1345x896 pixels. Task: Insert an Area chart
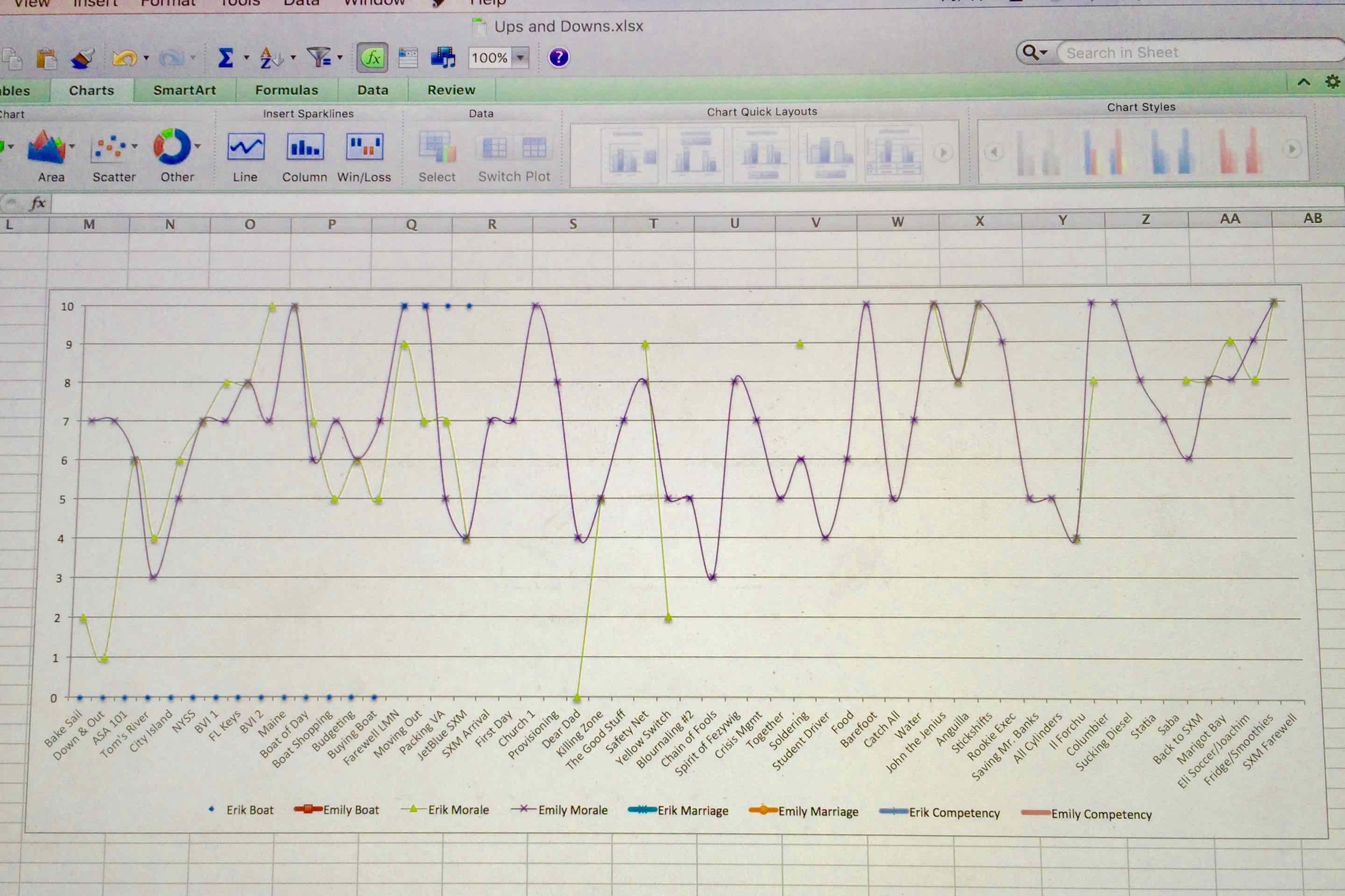click(x=47, y=146)
